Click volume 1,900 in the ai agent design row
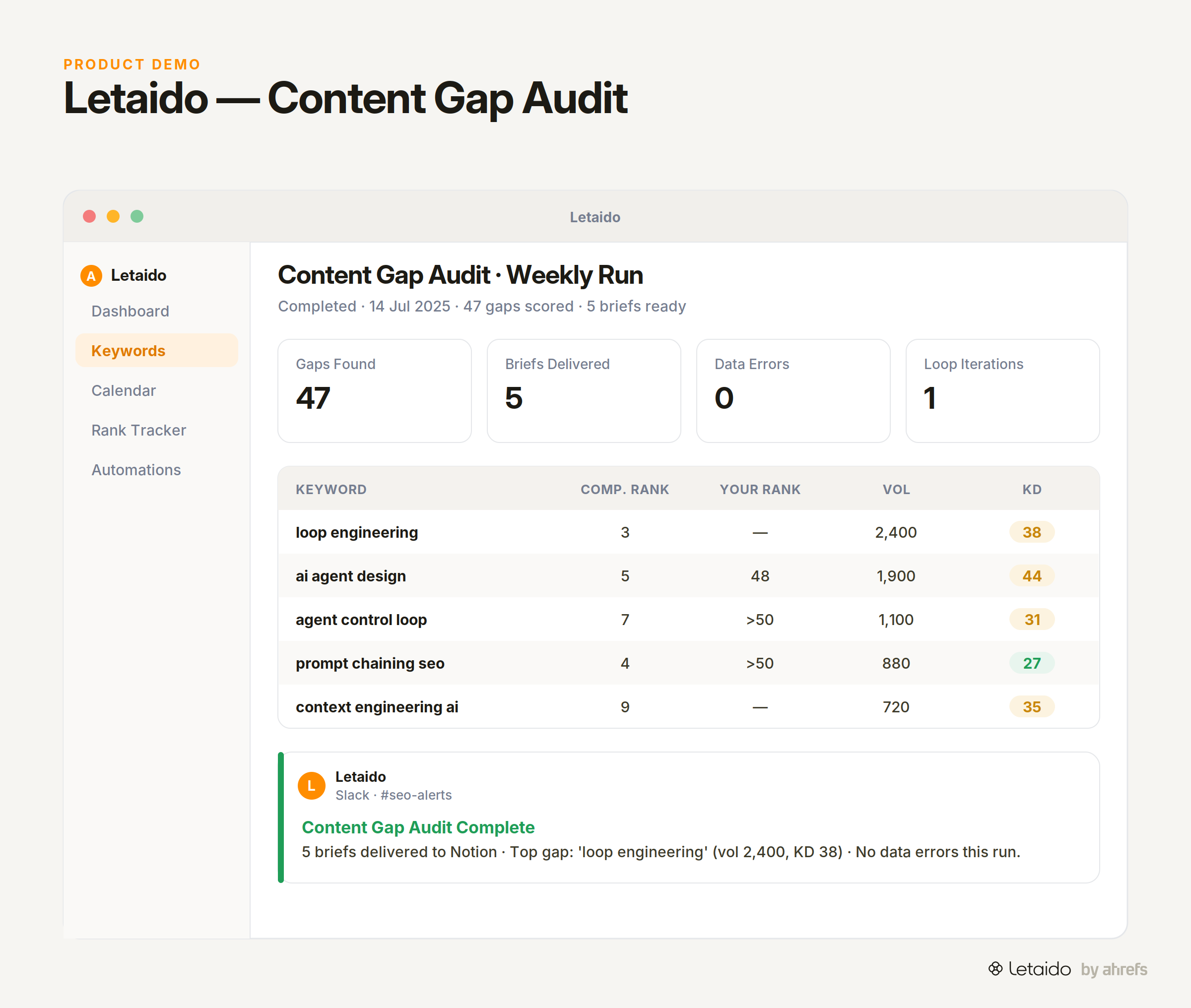 pyautogui.click(x=896, y=576)
